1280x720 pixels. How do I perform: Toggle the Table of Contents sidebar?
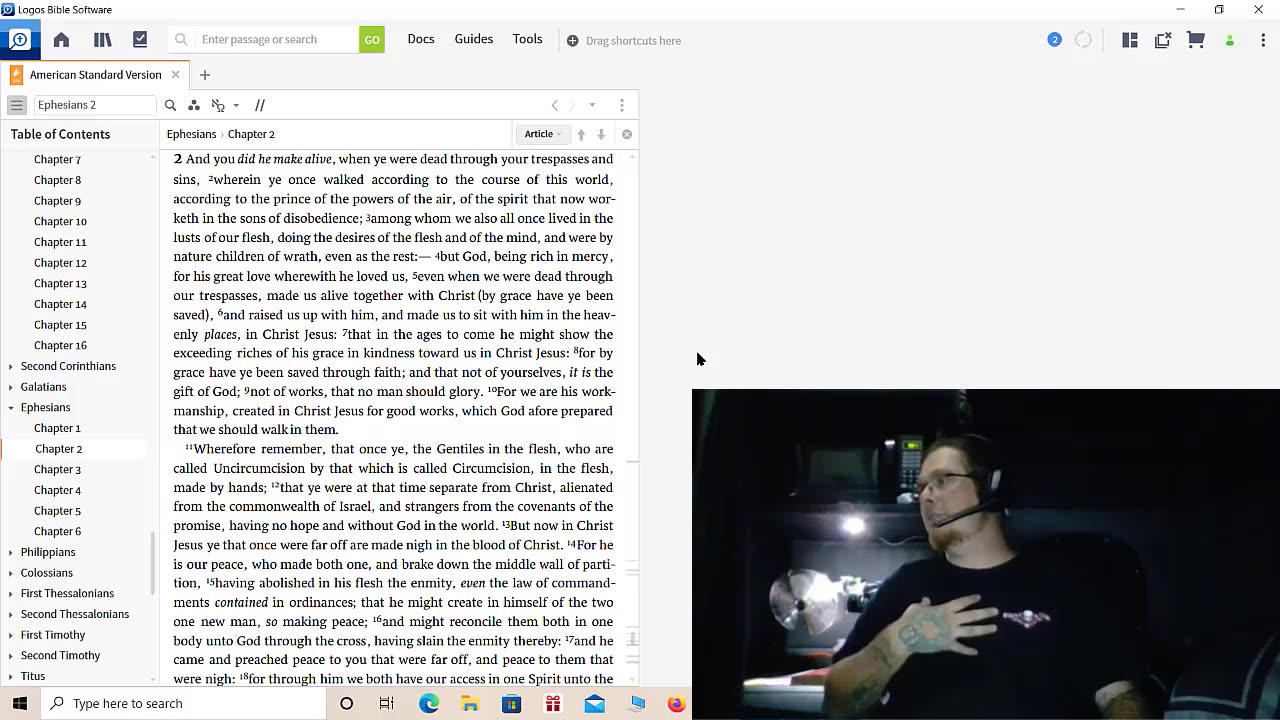pos(17,105)
